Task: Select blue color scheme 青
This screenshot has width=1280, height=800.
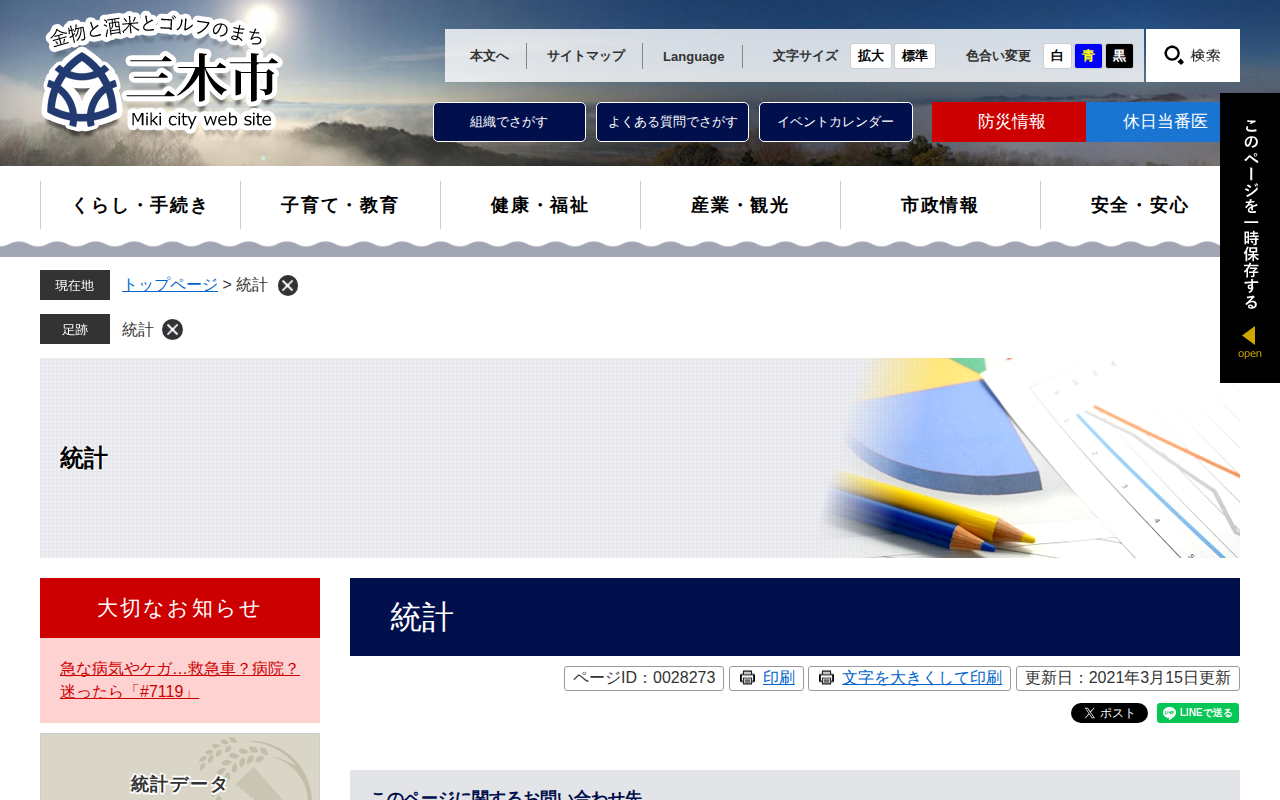Action: [x=1088, y=56]
